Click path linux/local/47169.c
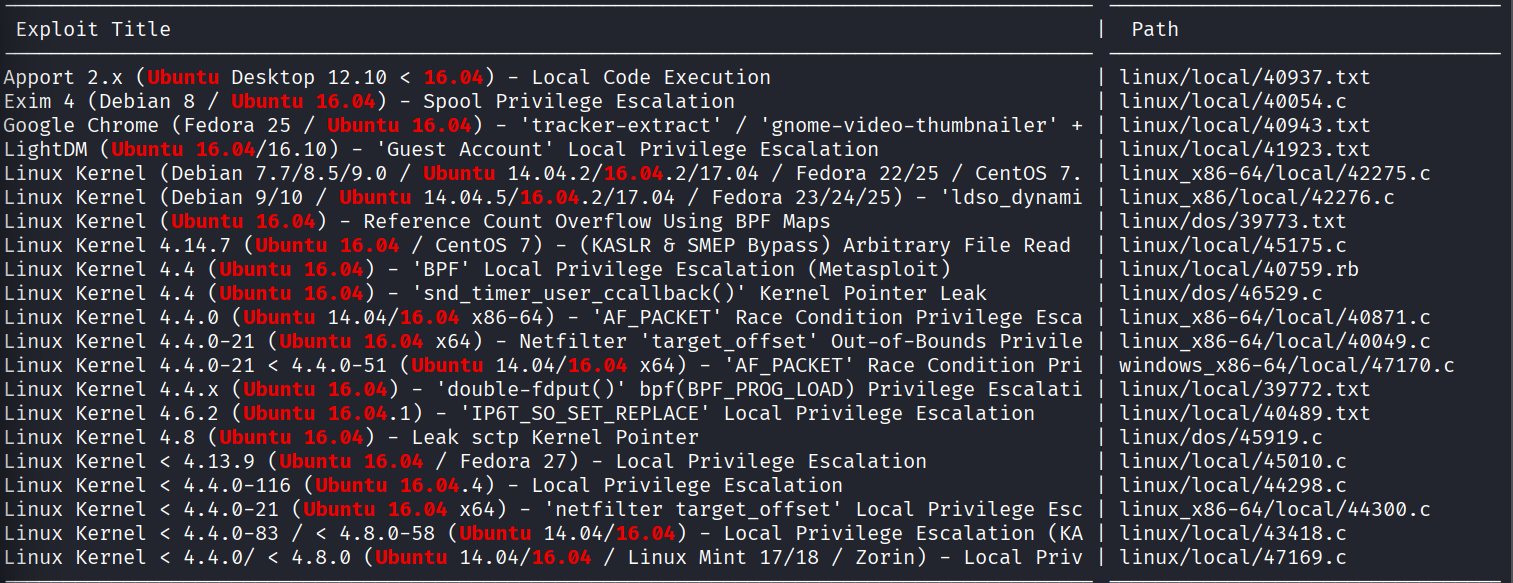This screenshot has height=583, width=1513. pos(1233,557)
